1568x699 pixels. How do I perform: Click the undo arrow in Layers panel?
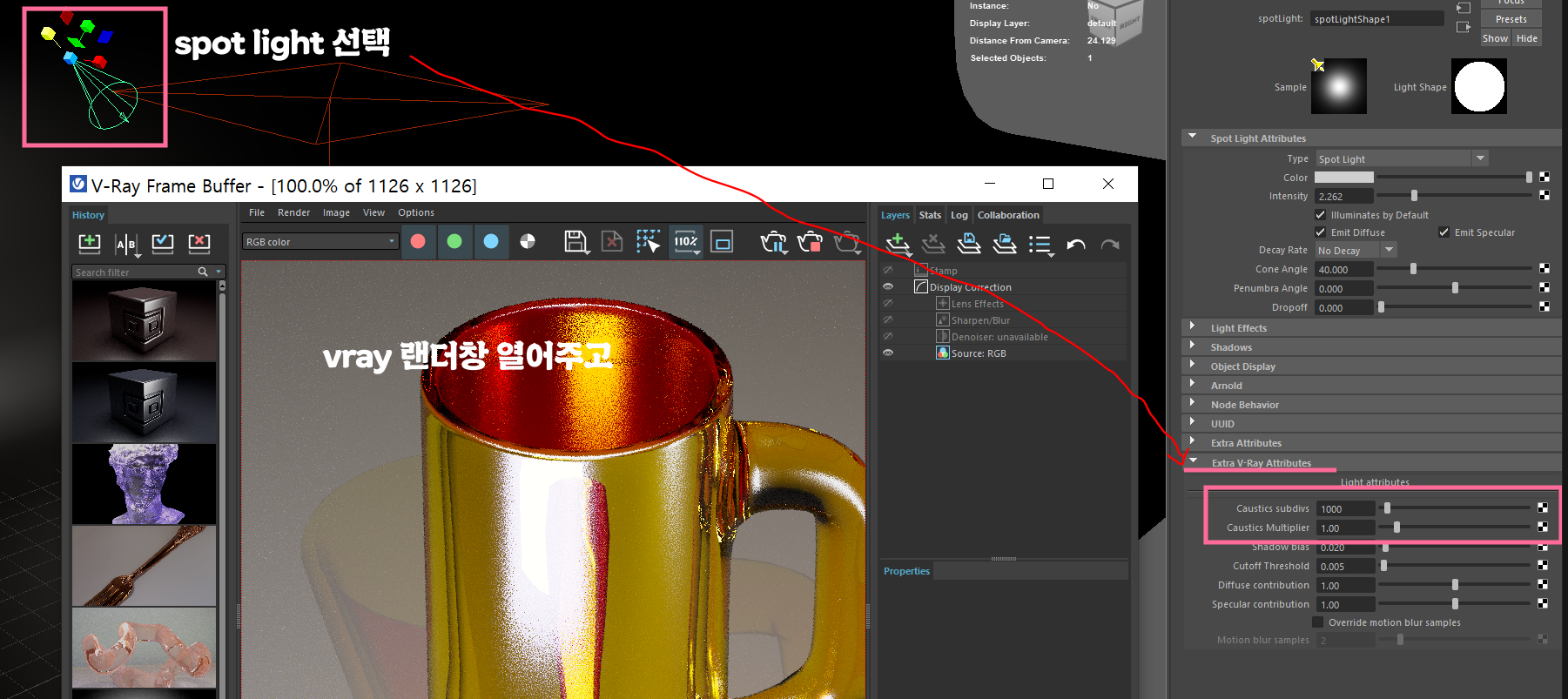[1076, 245]
